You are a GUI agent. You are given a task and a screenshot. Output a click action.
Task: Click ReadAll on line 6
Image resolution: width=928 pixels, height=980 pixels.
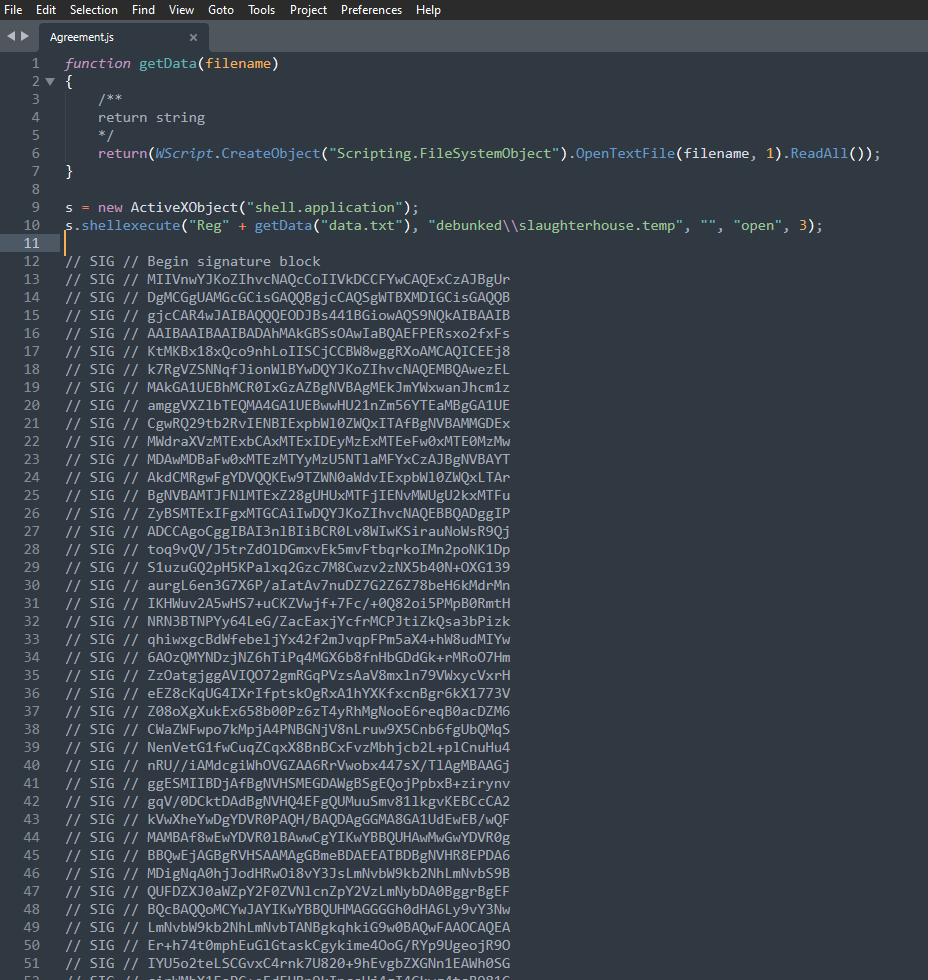click(x=819, y=153)
